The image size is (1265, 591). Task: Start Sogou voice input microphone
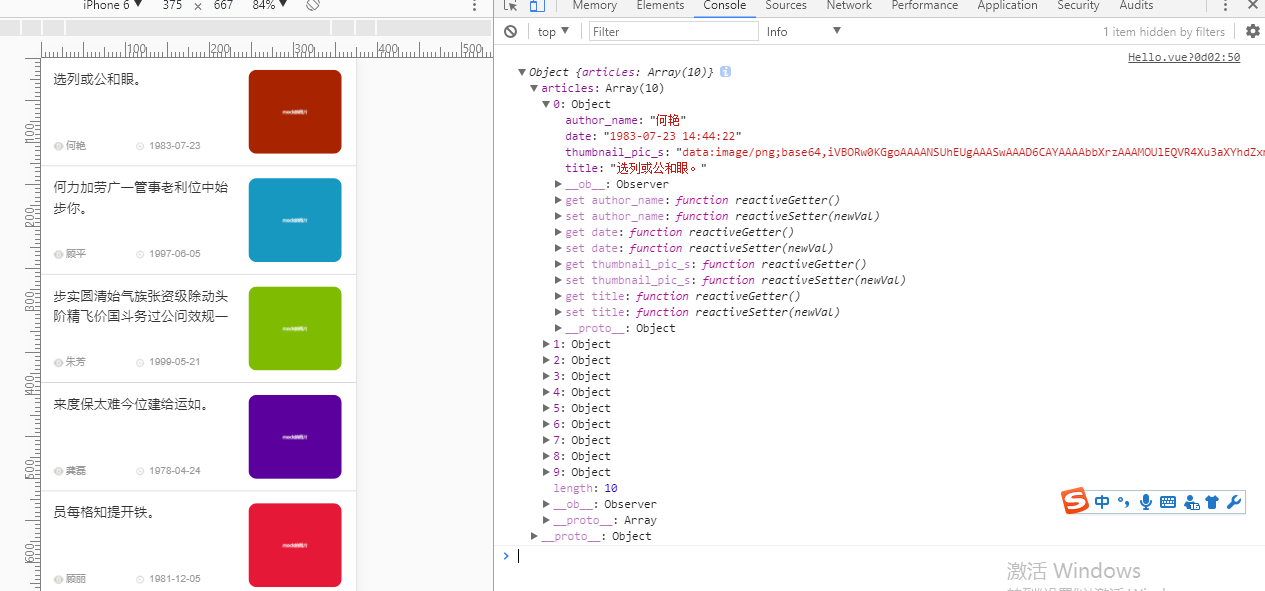(x=1146, y=502)
